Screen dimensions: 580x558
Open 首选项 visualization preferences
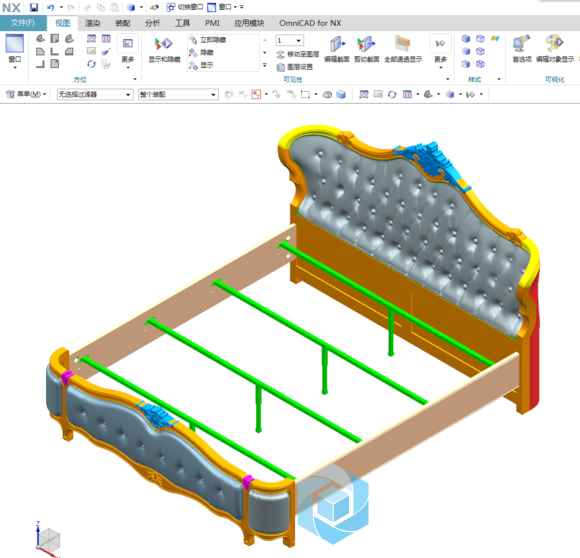coord(522,50)
